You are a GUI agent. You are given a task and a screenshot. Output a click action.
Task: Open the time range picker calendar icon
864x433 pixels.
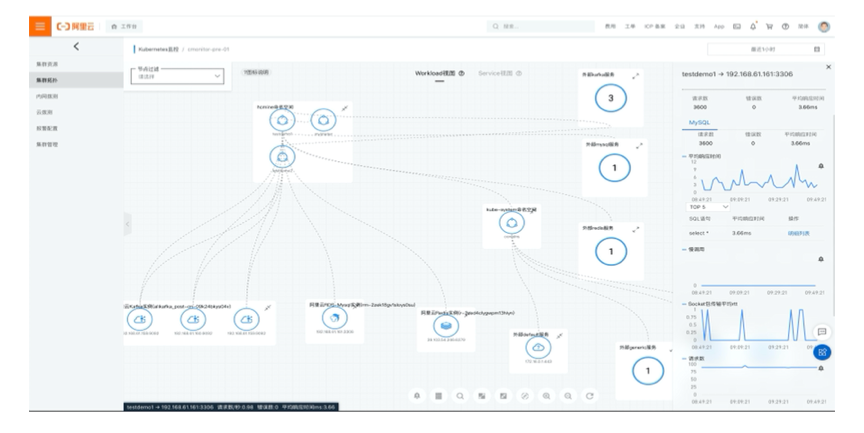coord(817,50)
